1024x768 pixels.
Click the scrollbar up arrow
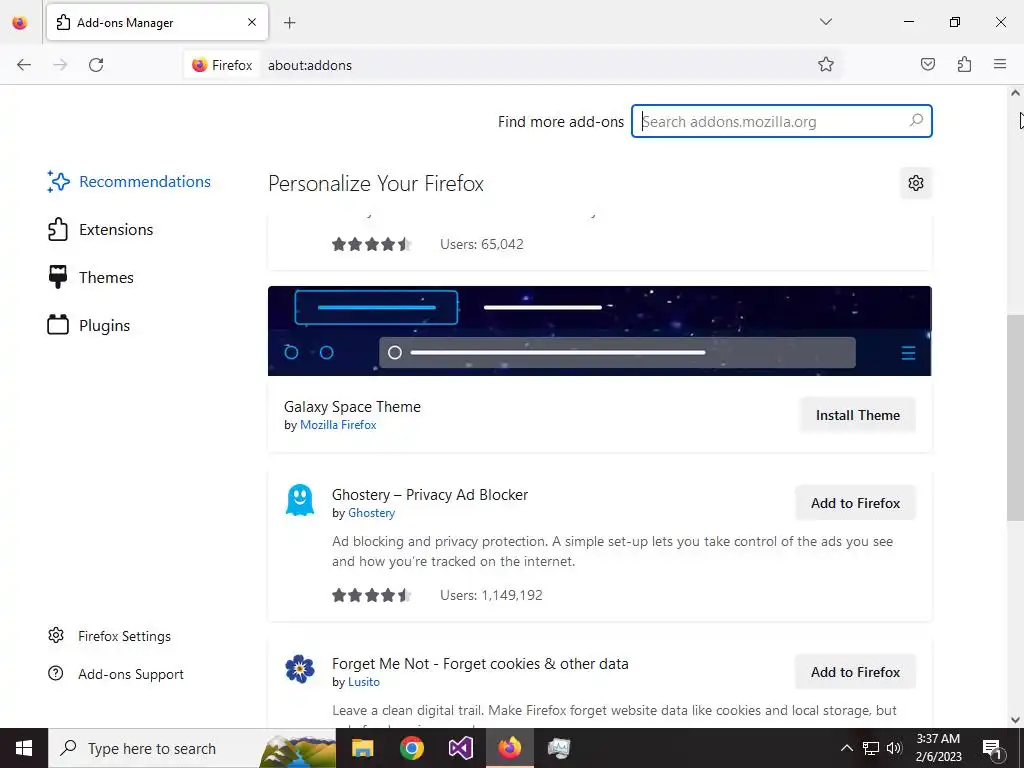[x=1015, y=93]
